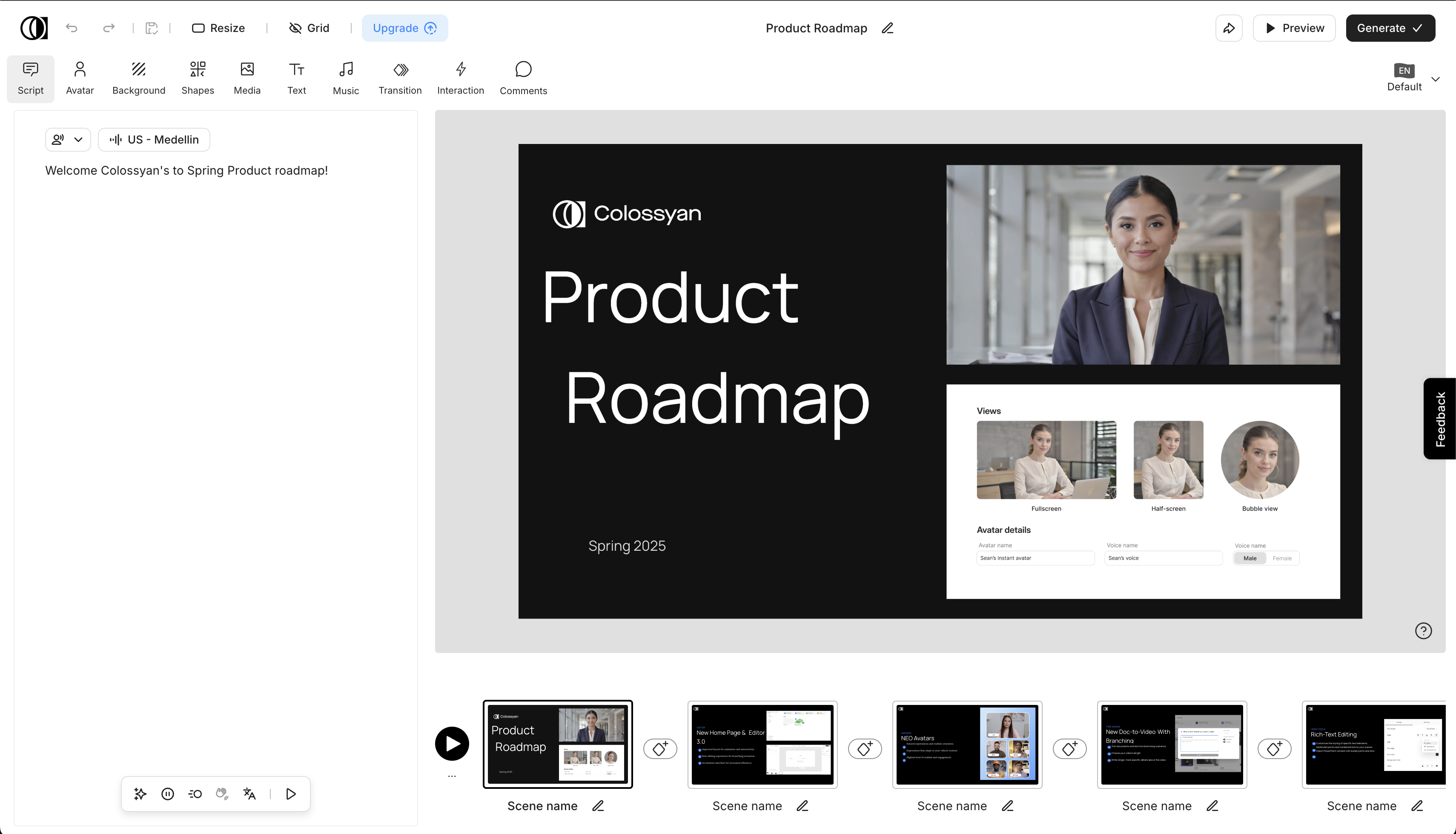Open the translate script icon
Screen dimensions: 1456x834
pyautogui.click(x=249, y=794)
